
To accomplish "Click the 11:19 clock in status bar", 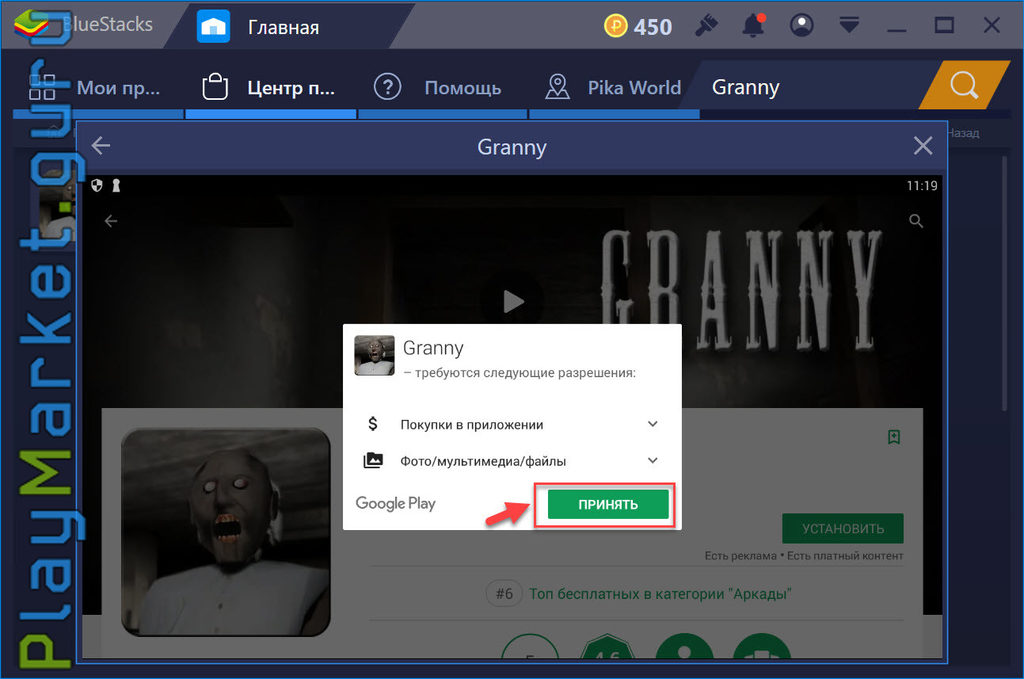I will [x=921, y=185].
